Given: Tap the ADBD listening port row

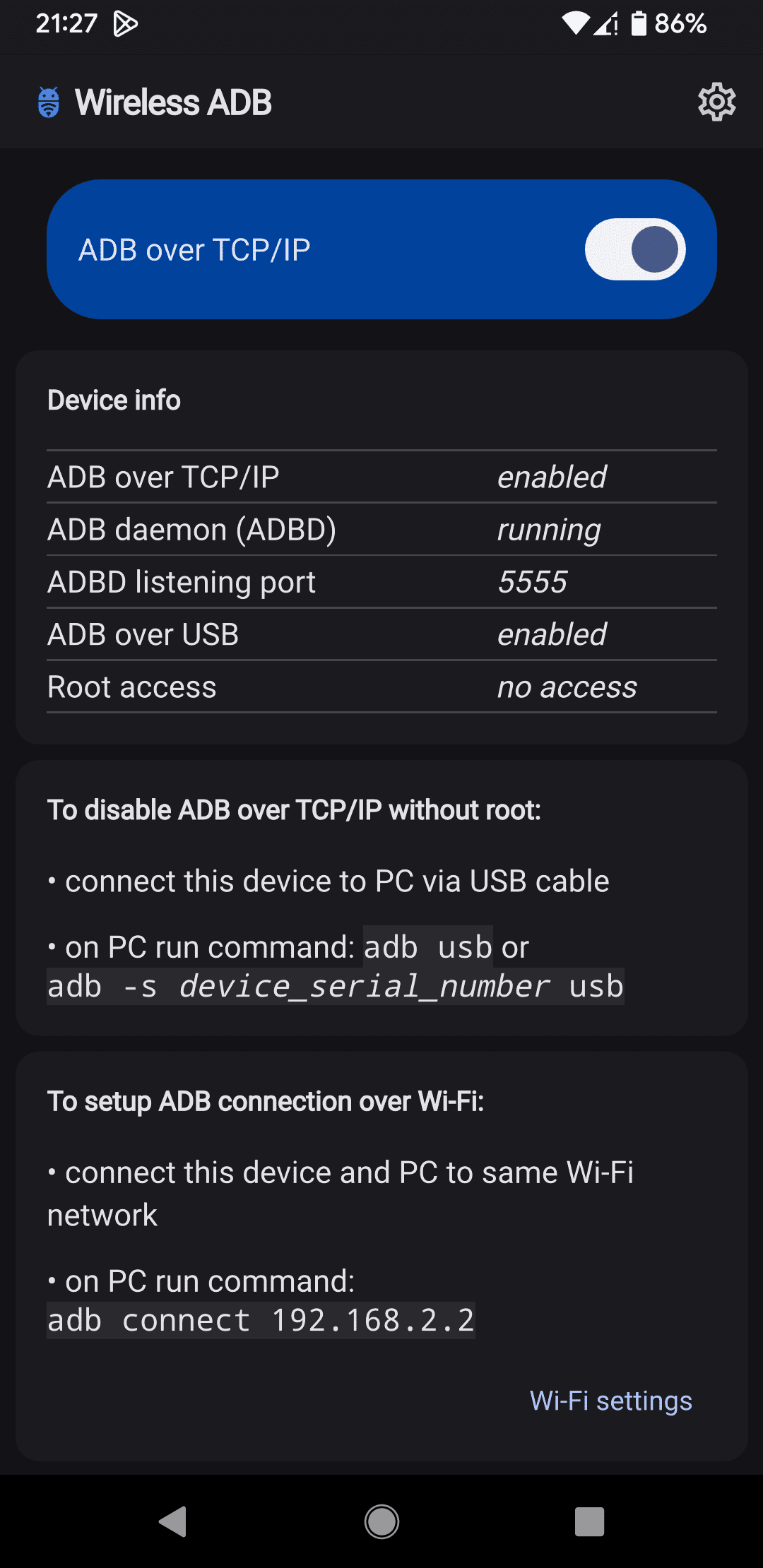Looking at the screenshot, I should coord(381,582).
